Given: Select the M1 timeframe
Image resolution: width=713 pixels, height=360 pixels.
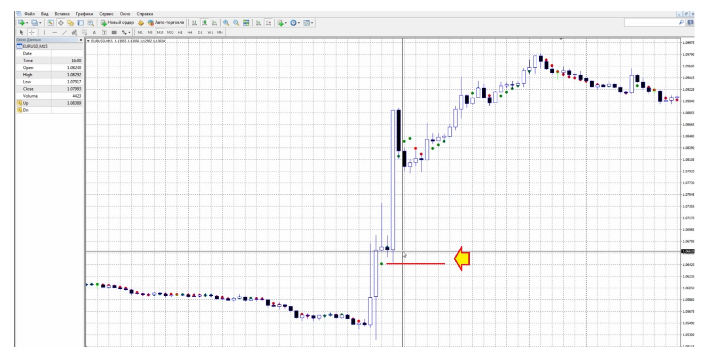Looking at the screenshot, I should tap(140, 32).
